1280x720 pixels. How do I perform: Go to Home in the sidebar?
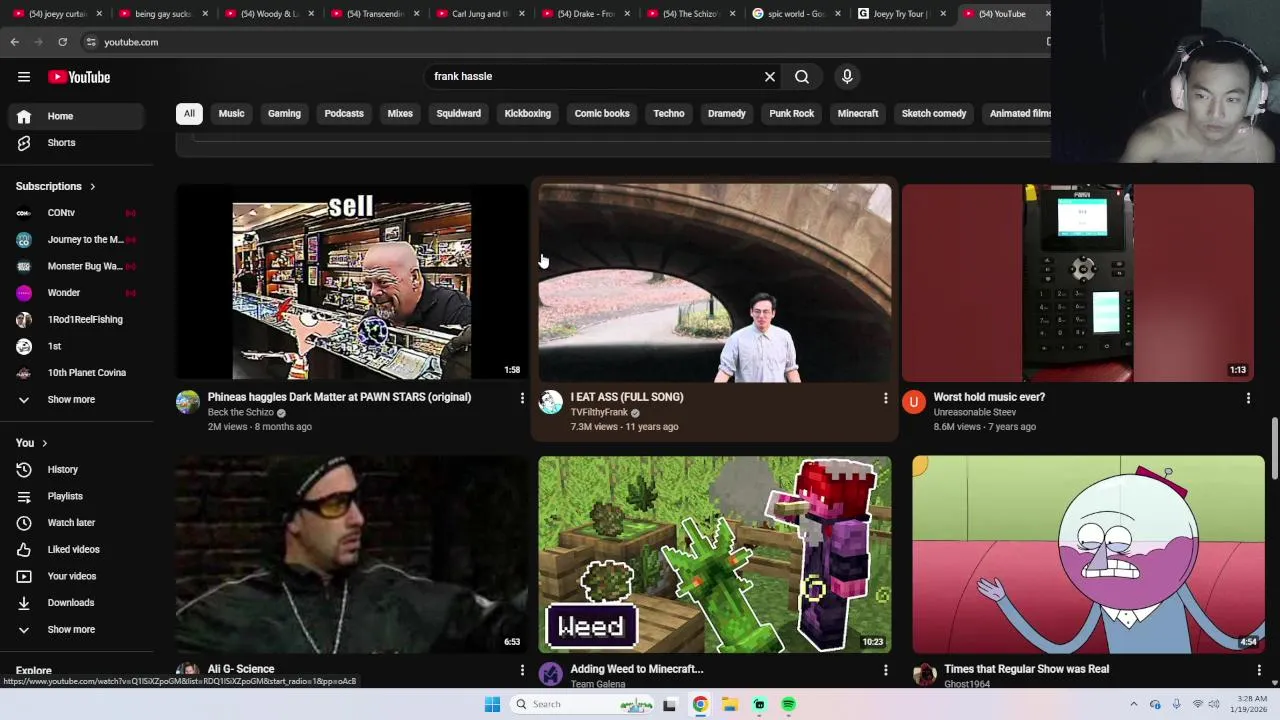click(78, 116)
